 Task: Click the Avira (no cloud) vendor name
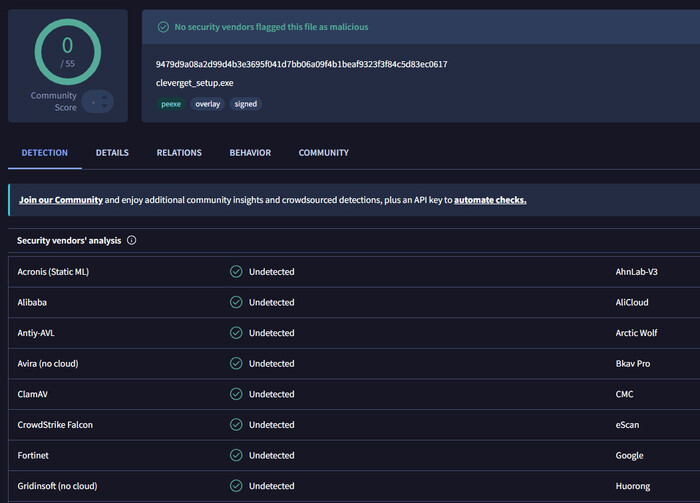point(48,364)
